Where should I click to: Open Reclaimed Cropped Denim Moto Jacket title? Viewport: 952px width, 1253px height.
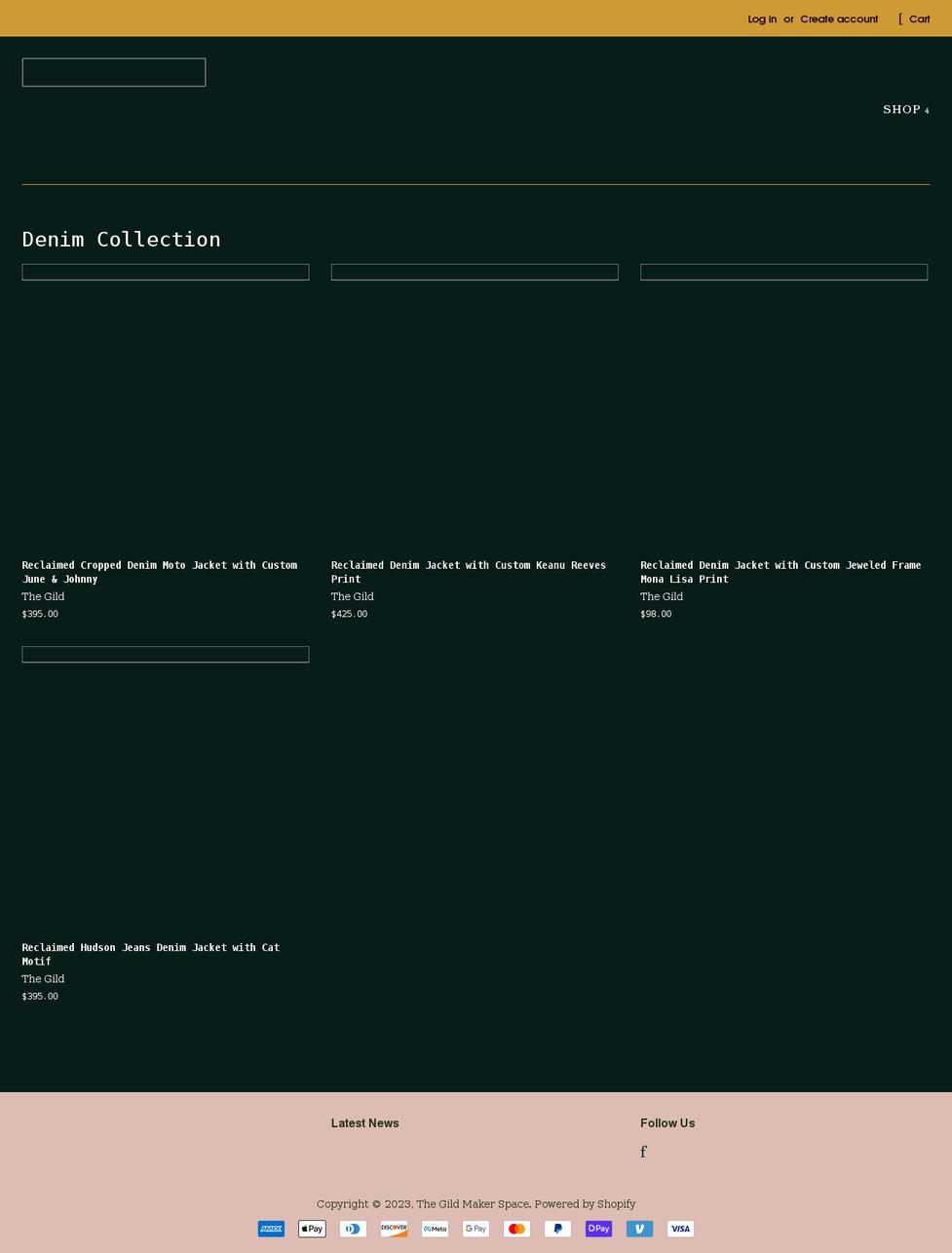(x=160, y=572)
